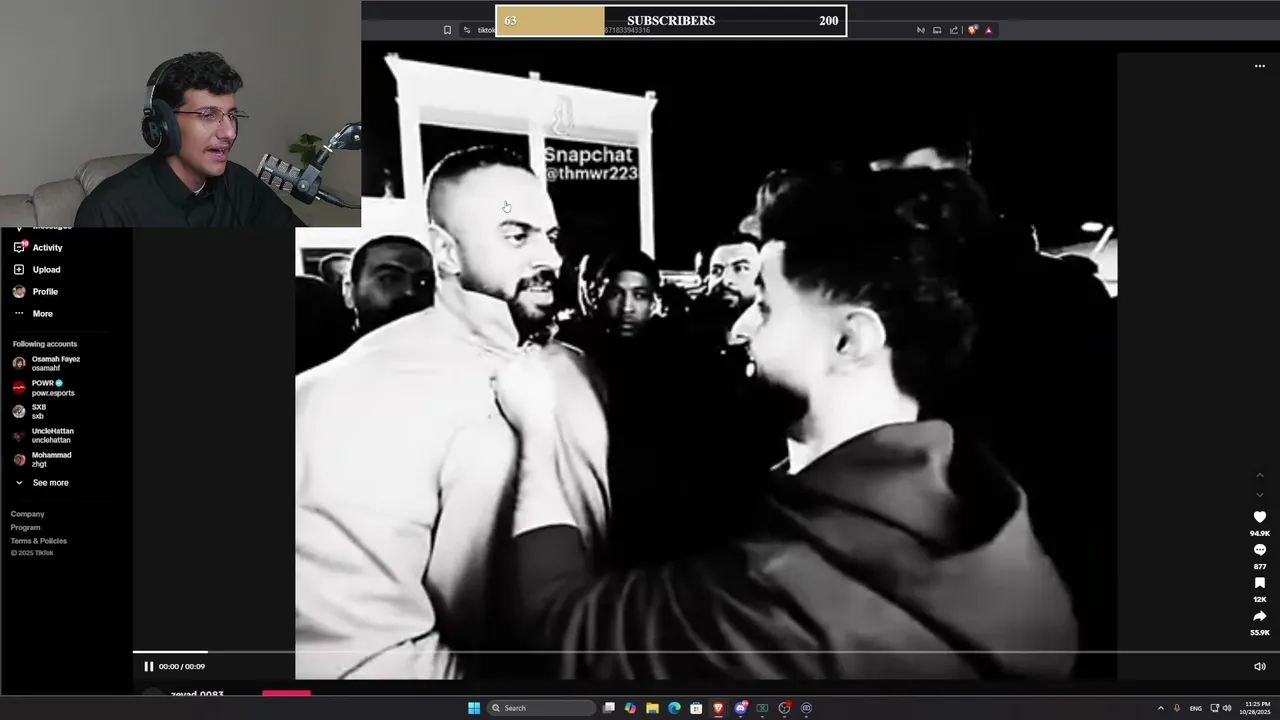Share the video with arrow icon
This screenshot has width=1280, height=720.
click(x=1260, y=616)
